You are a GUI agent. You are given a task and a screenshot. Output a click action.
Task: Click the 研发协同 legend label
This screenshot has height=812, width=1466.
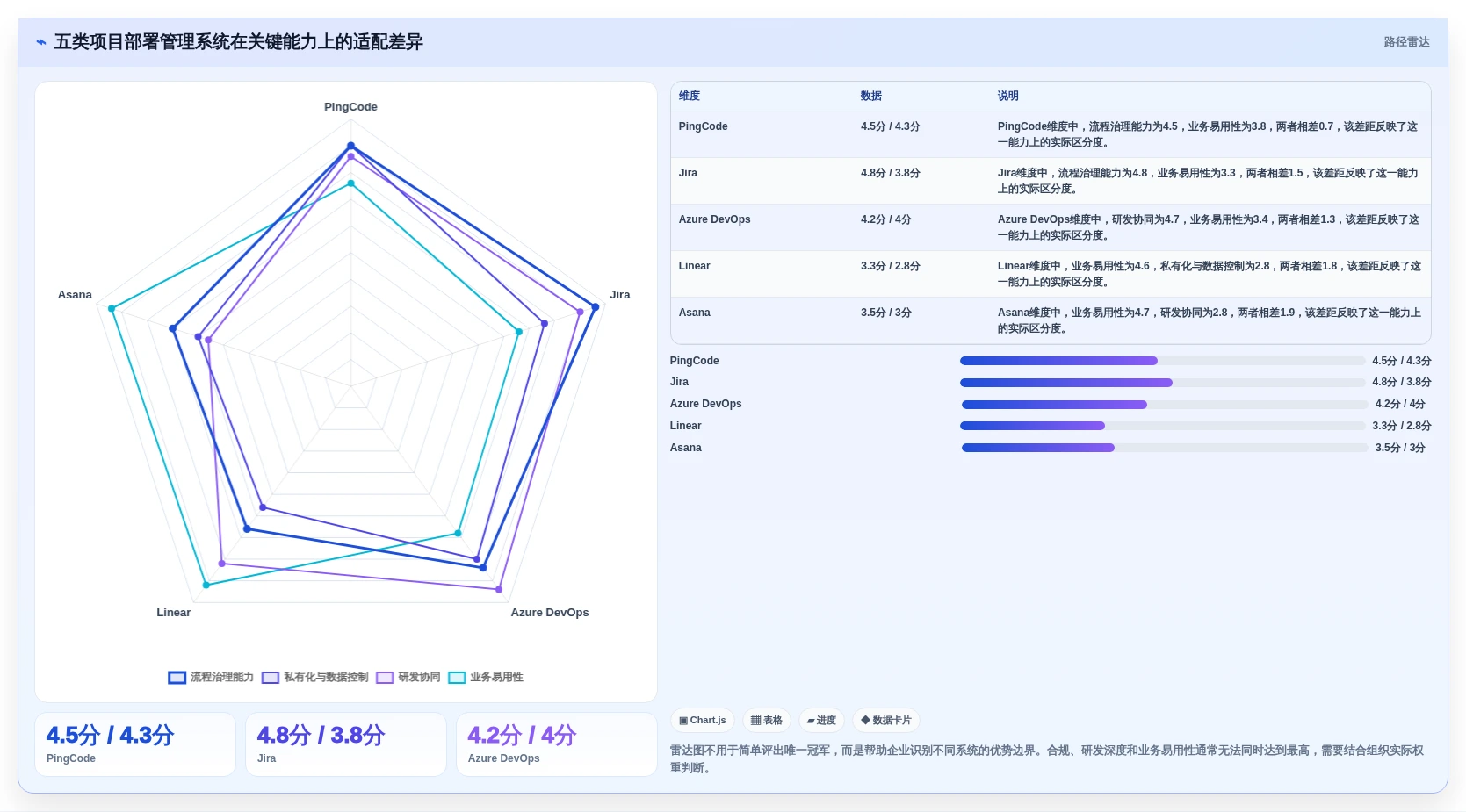[x=419, y=677]
